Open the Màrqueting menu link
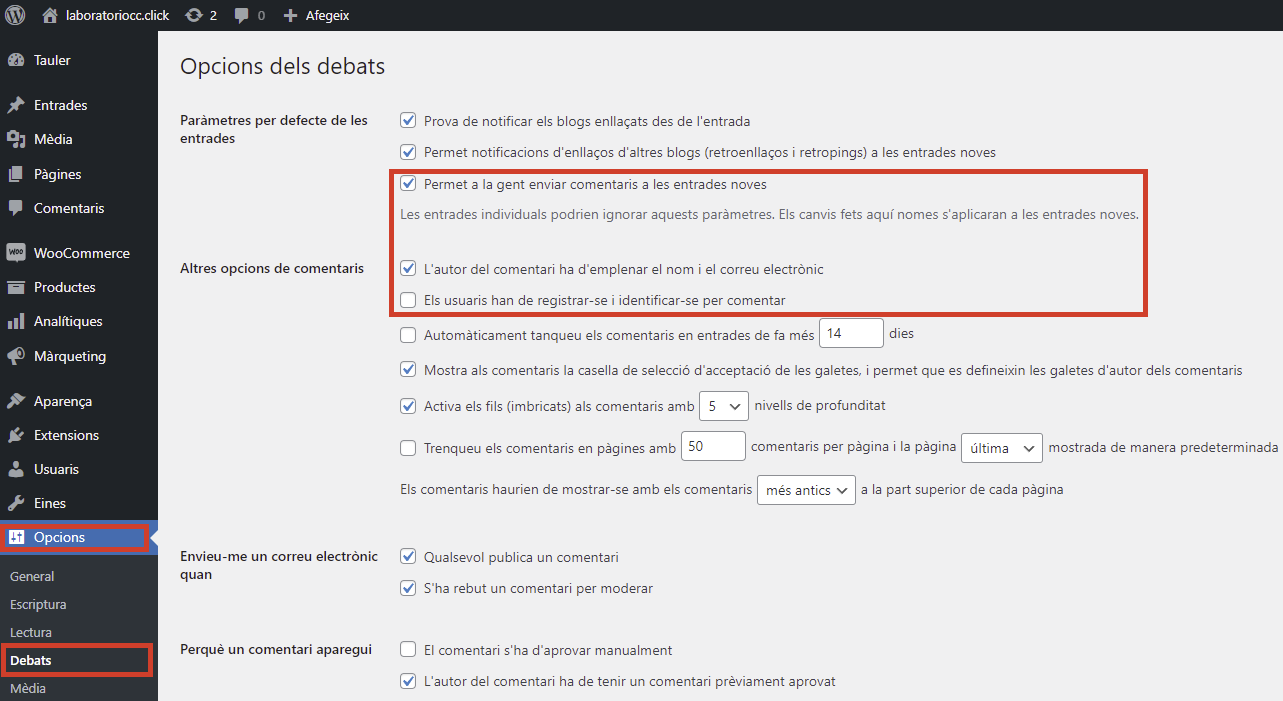Screen dimensions: 1283x701 [x=70, y=356]
